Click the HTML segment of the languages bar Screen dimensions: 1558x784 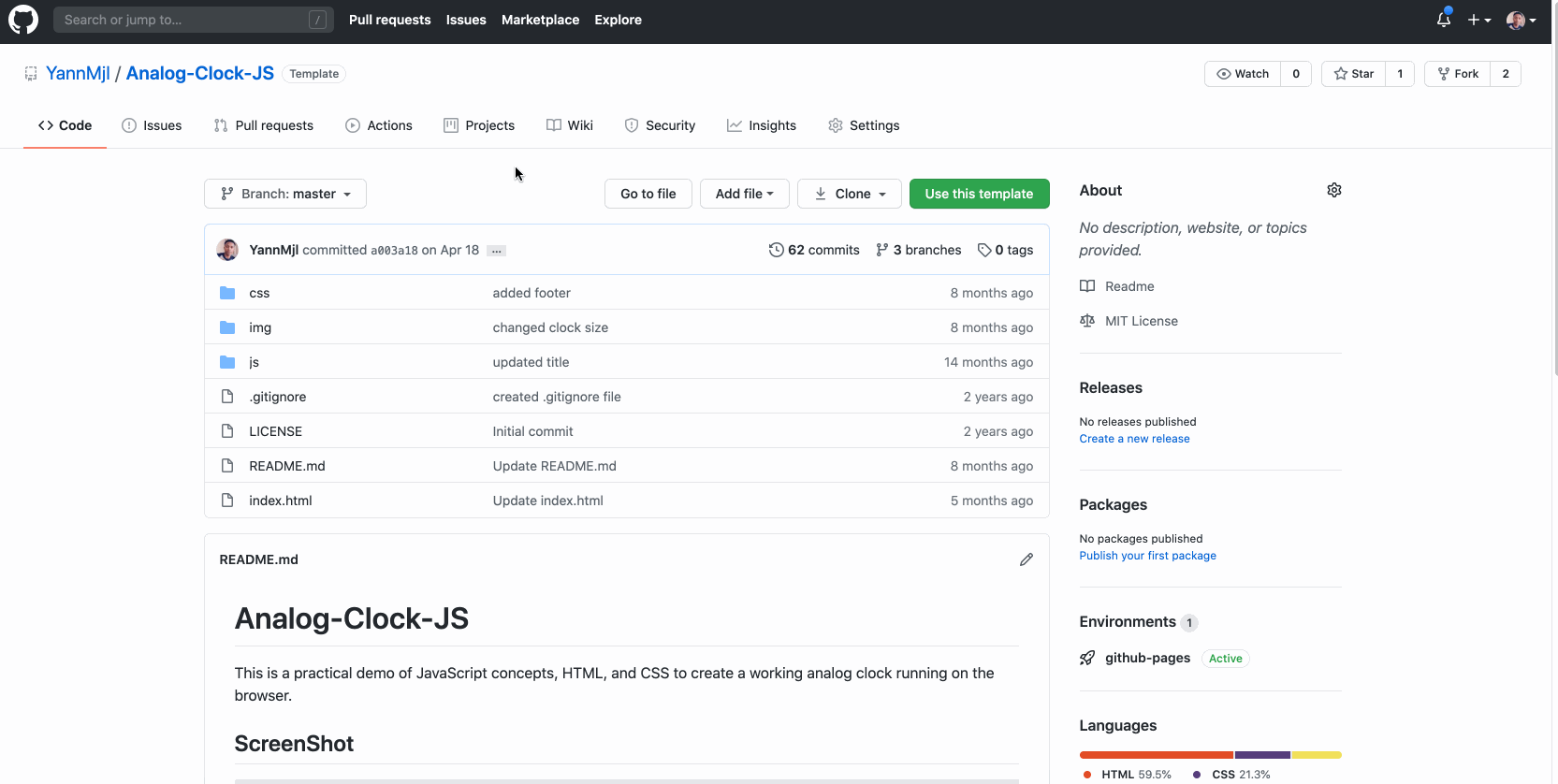point(1157,755)
